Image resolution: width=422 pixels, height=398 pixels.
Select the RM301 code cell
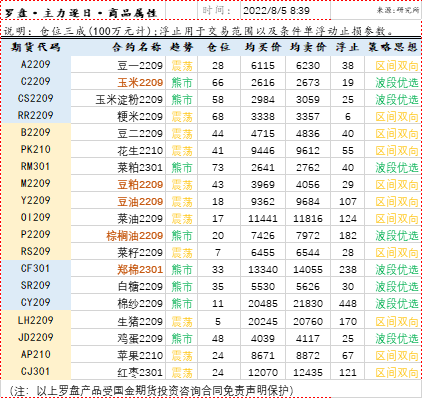pos(36,166)
